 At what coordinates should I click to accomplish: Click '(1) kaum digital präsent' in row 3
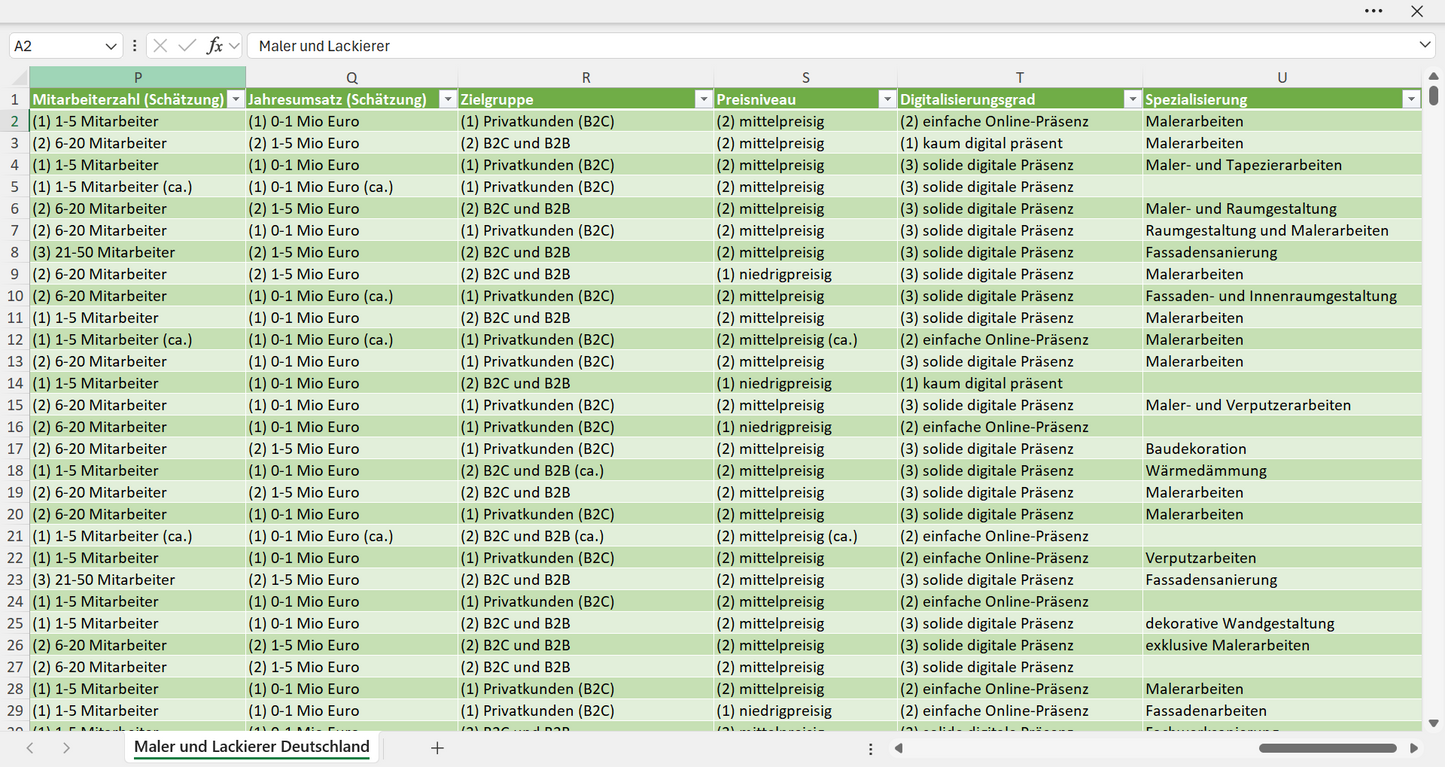[1020, 143]
